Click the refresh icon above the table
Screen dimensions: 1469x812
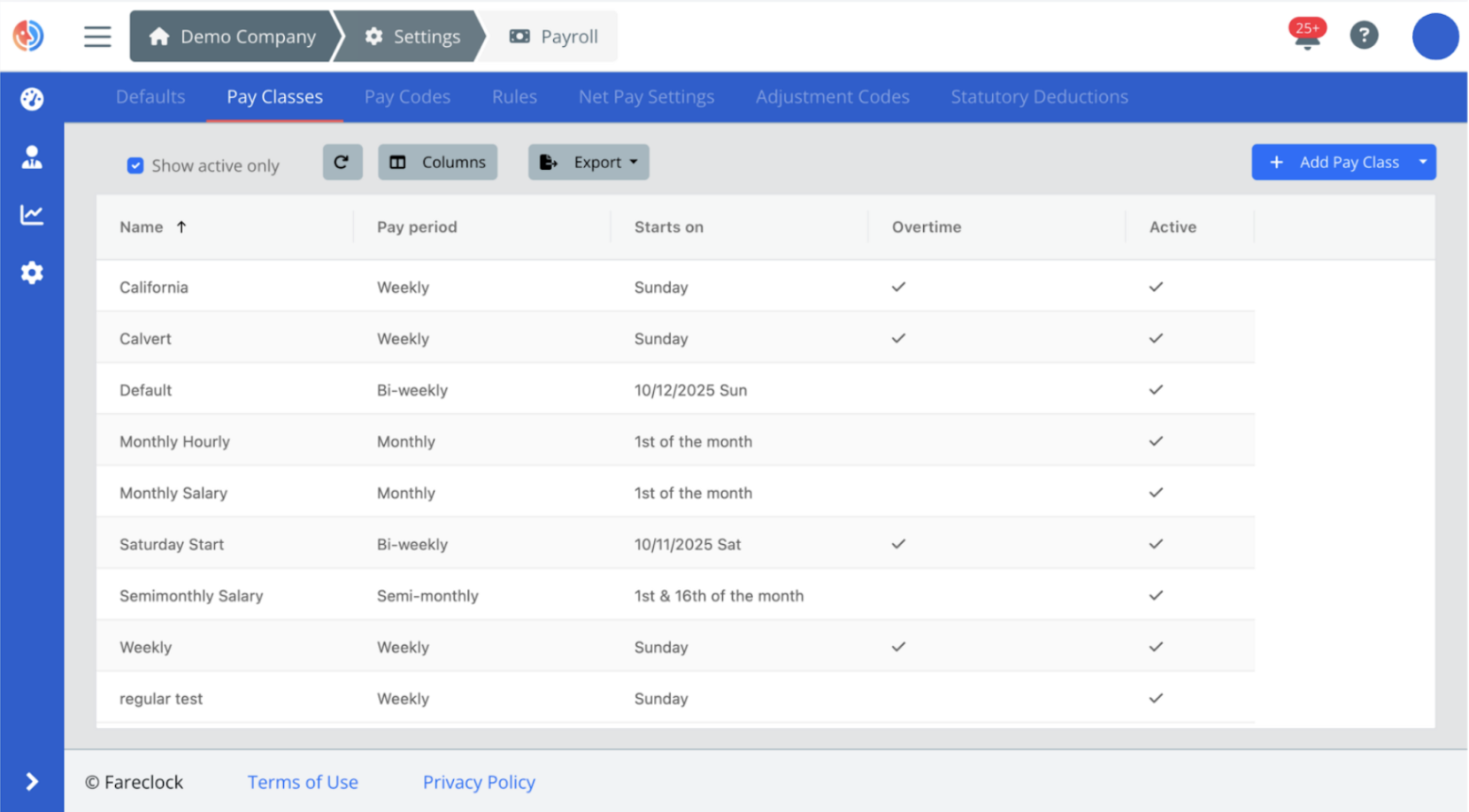pyautogui.click(x=342, y=162)
